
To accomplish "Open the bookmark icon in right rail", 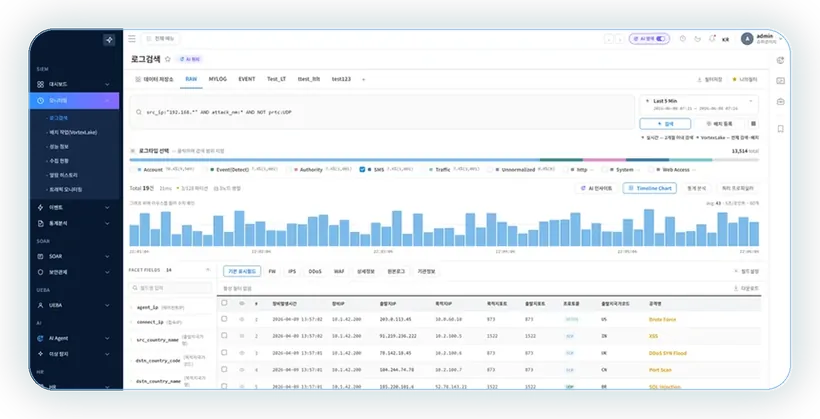I will (x=780, y=129).
